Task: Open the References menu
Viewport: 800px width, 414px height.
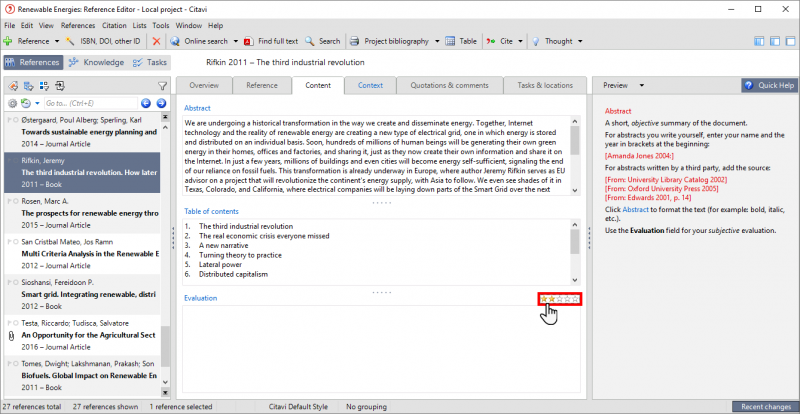Action: 78,26
